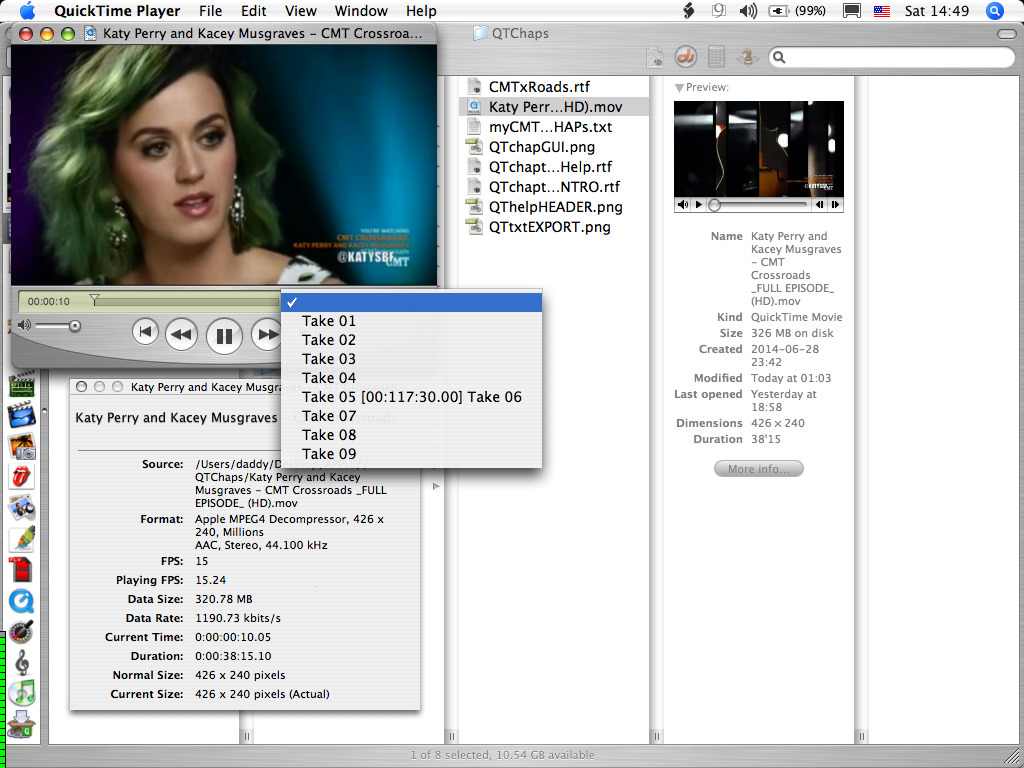Jump to the beginning of the movie

point(146,332)
